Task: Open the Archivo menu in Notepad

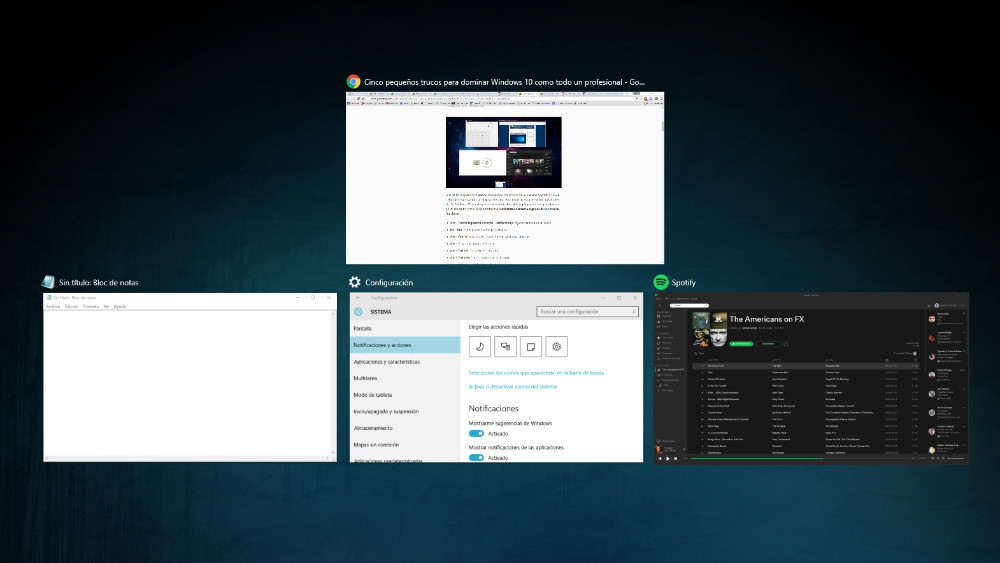Action: coord(53,307)
